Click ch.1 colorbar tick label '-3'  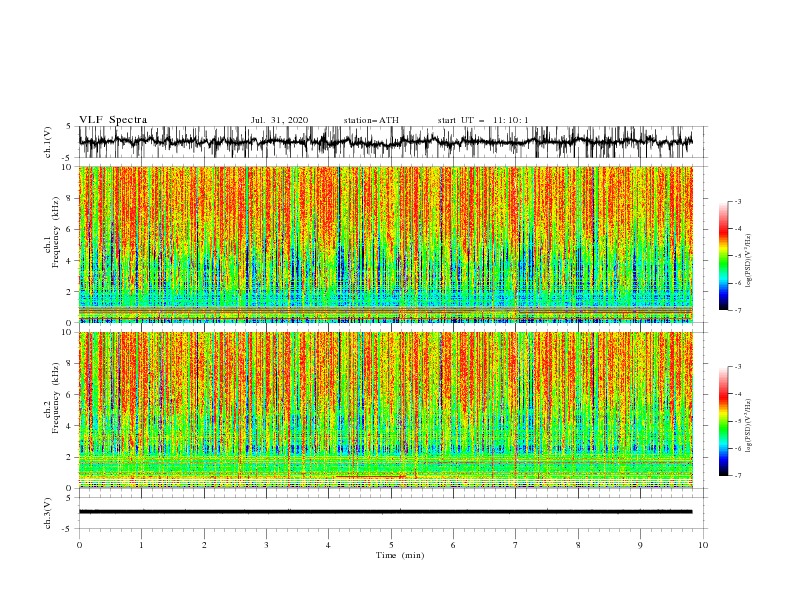pos(737,201)
